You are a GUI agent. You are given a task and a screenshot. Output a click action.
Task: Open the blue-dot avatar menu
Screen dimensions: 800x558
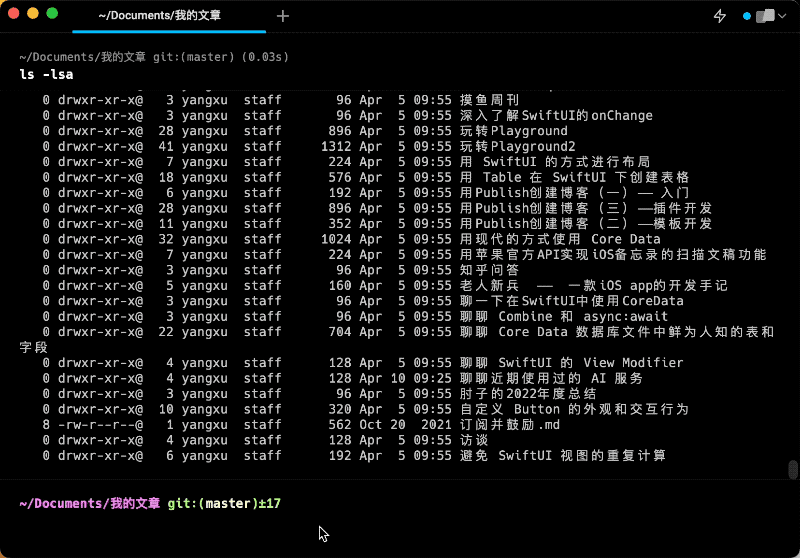pyautogui.click(x=764, y=16)
